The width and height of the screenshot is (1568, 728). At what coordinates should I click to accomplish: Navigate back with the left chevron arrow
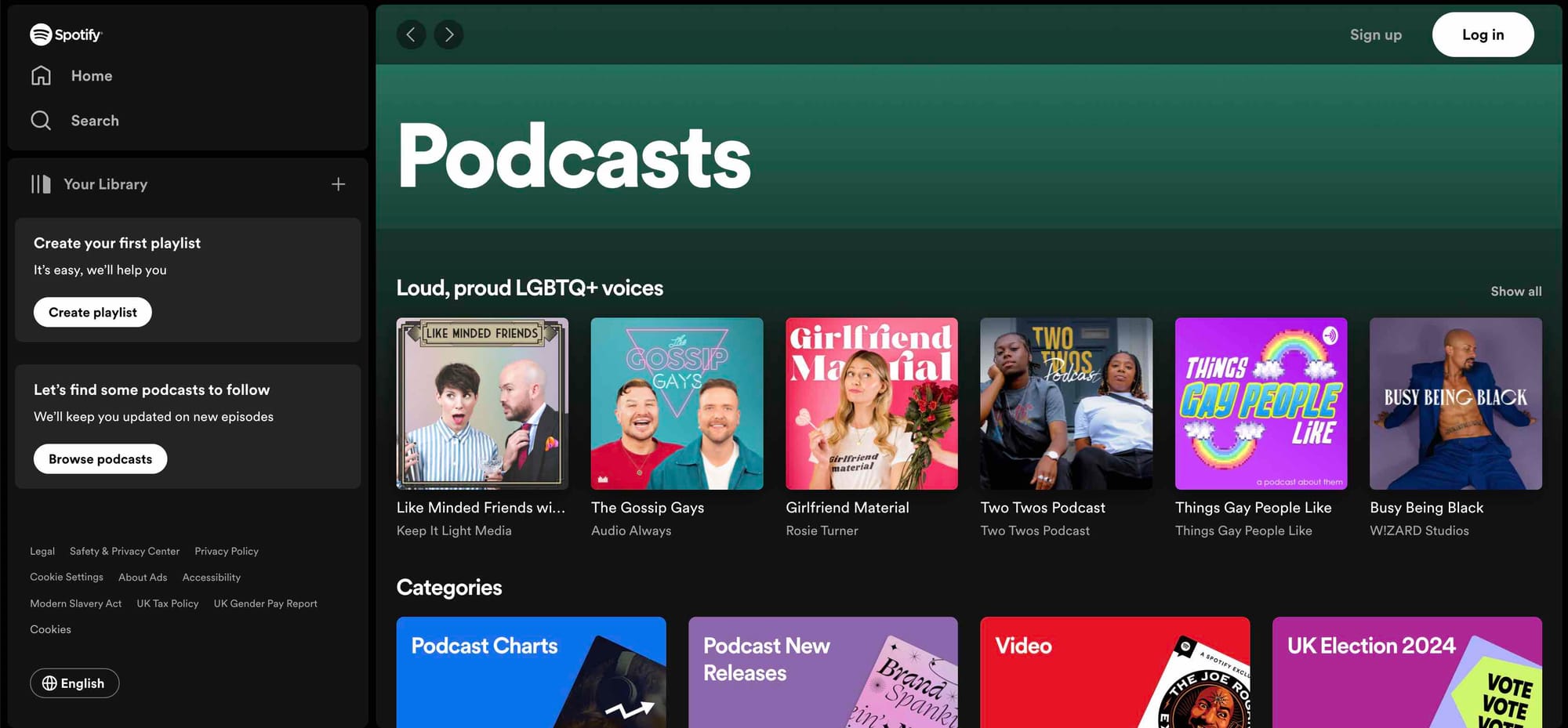[411, 34]
